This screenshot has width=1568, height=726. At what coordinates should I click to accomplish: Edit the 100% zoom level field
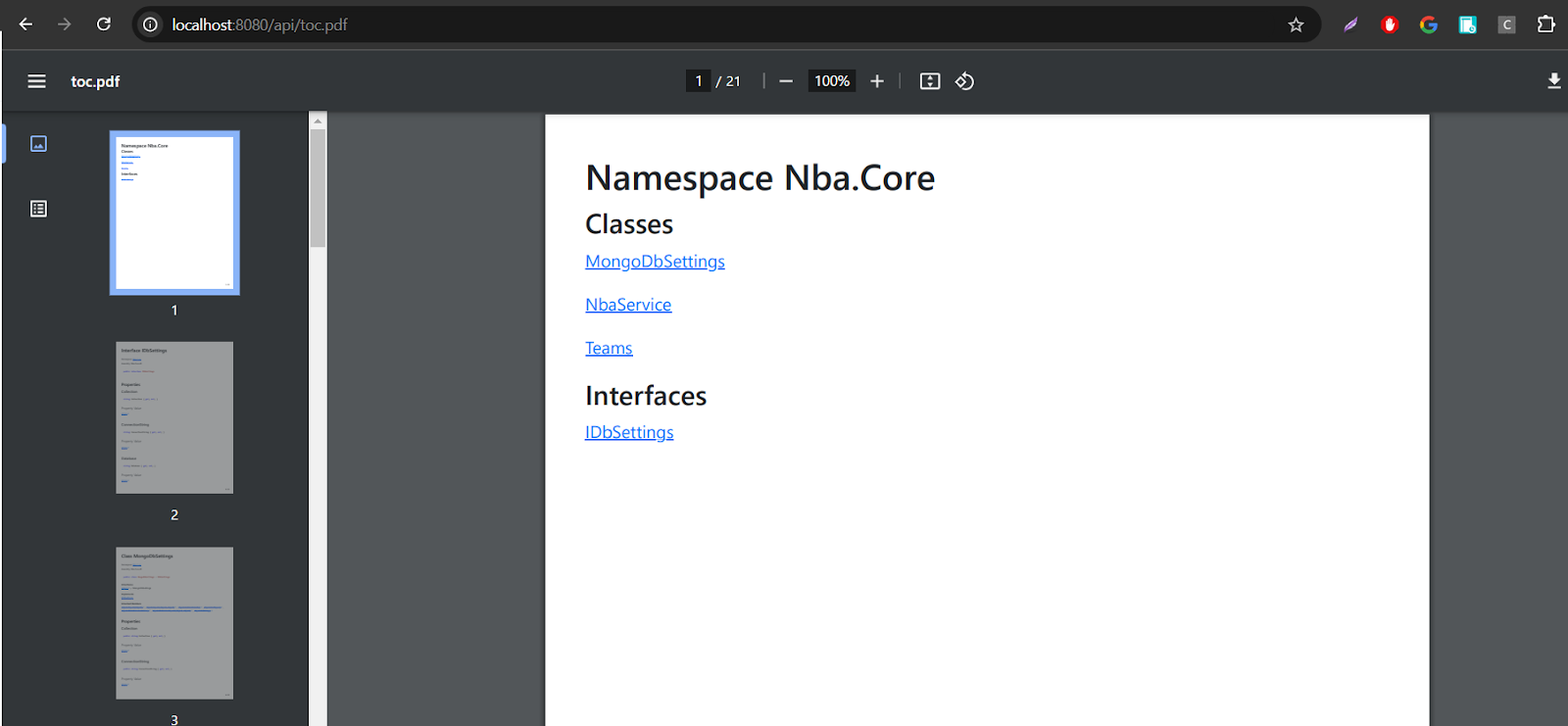click(832, 81)
